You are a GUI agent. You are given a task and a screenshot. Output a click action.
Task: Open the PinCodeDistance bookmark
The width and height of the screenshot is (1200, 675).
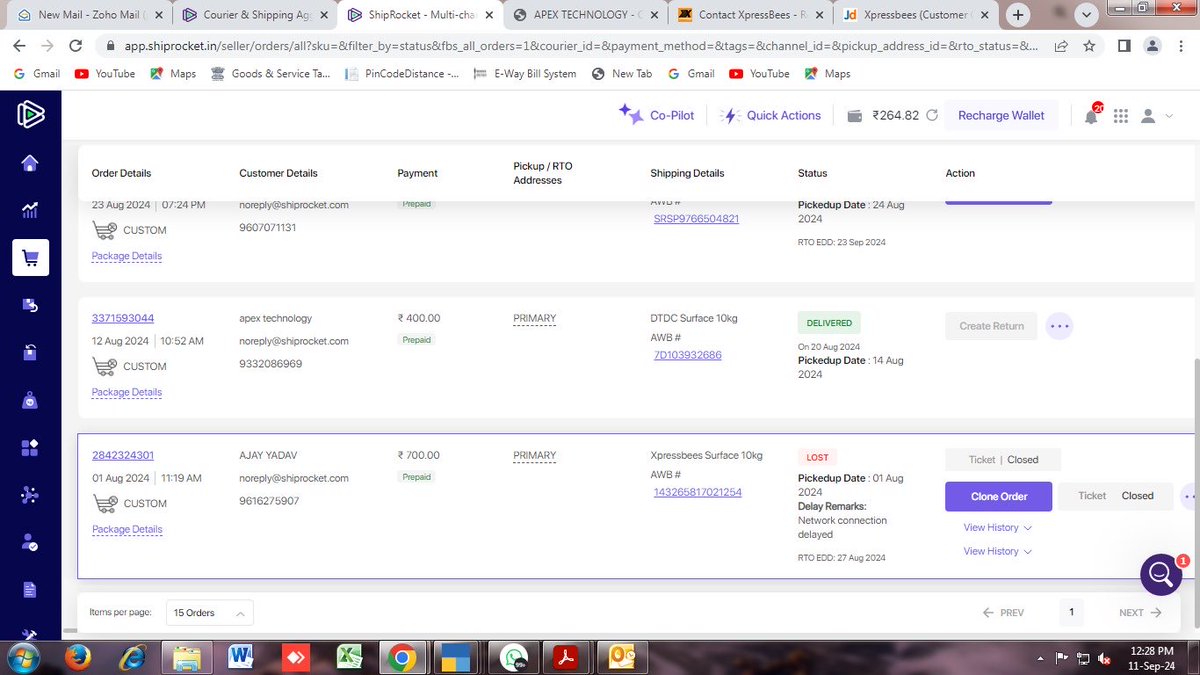(402, 74)
